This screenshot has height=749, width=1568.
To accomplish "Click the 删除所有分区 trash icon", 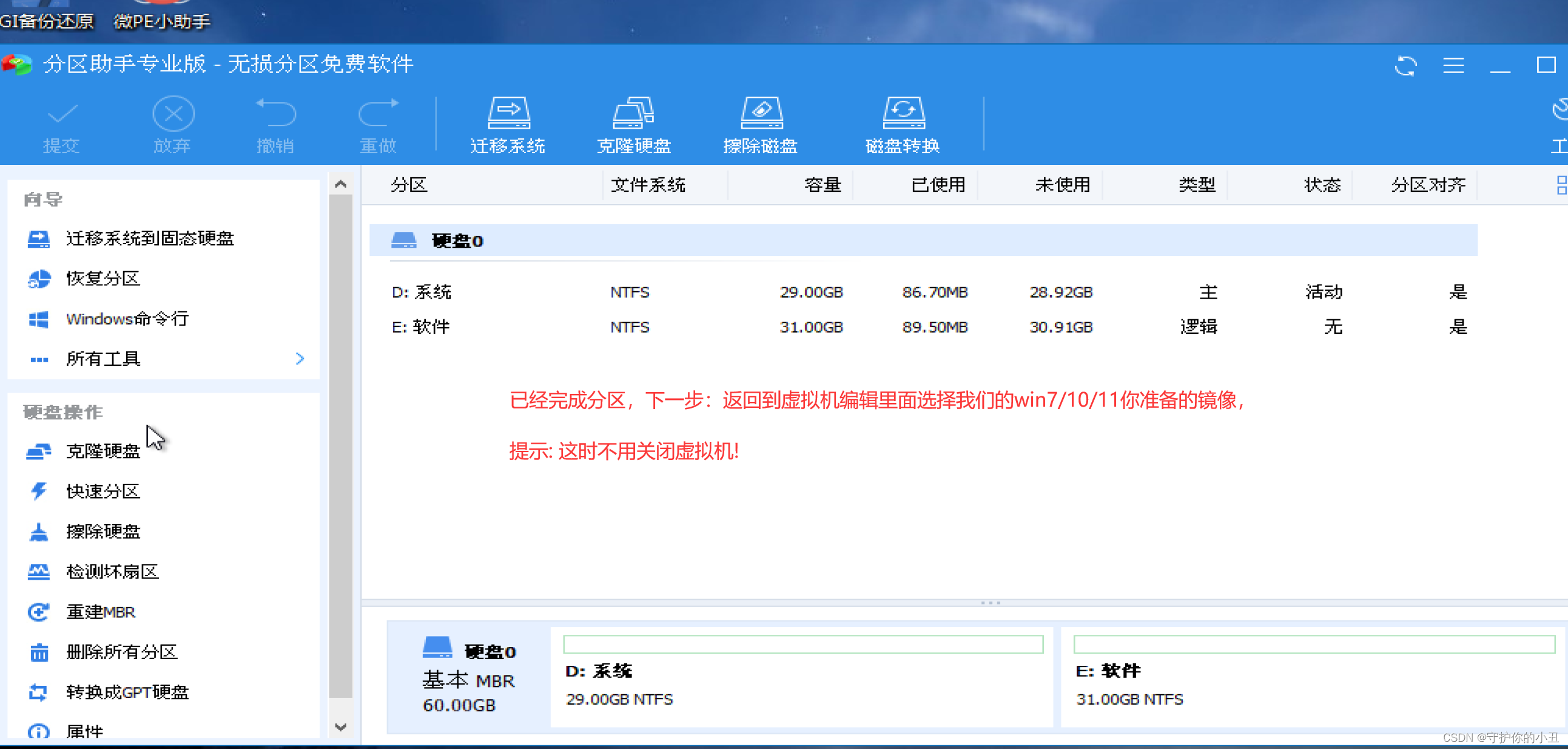I will (39, 652).
